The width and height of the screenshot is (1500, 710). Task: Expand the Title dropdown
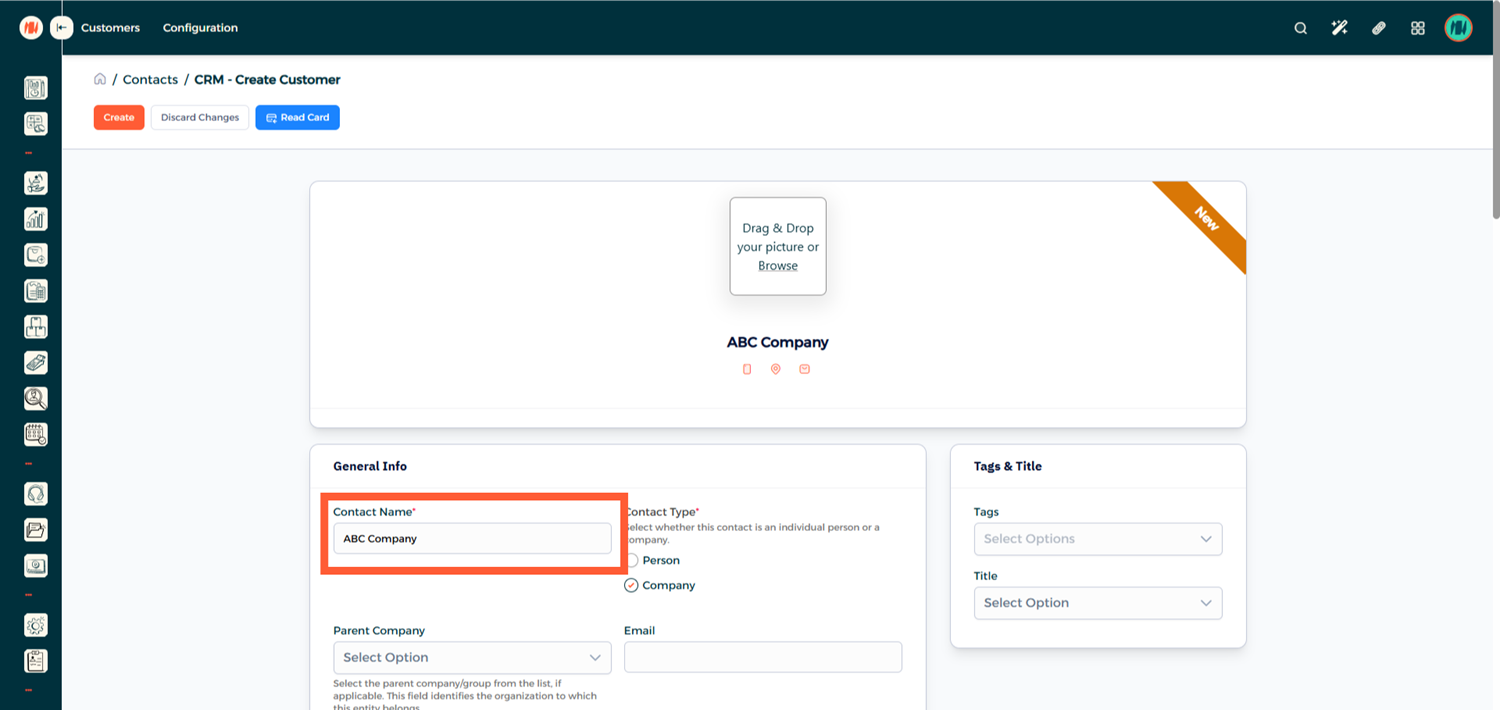(1097, 603)
